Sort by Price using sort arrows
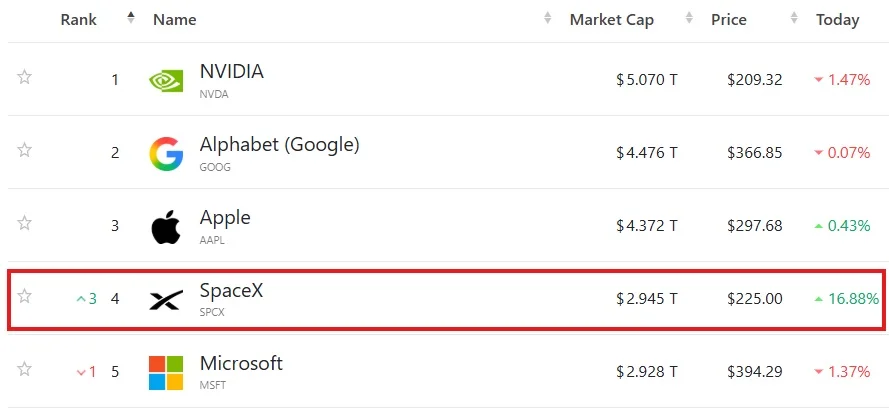889x410 pixels. (794, 18)
